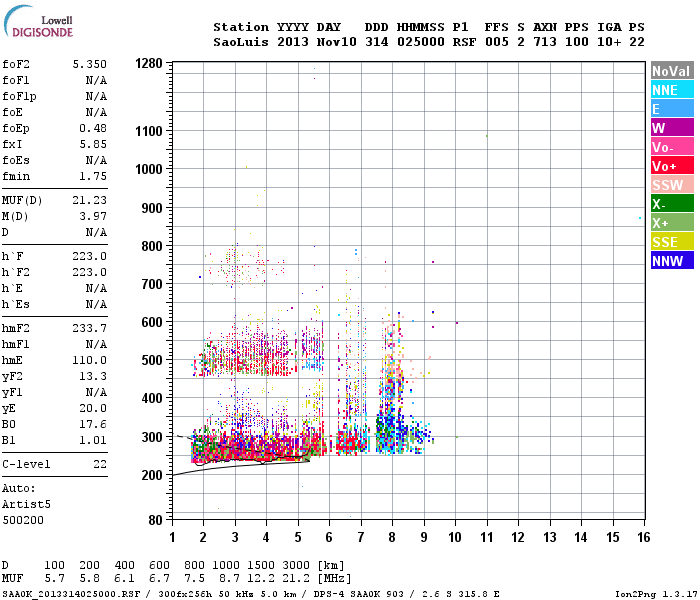Click the B0 value 17.6

[93, 424]
